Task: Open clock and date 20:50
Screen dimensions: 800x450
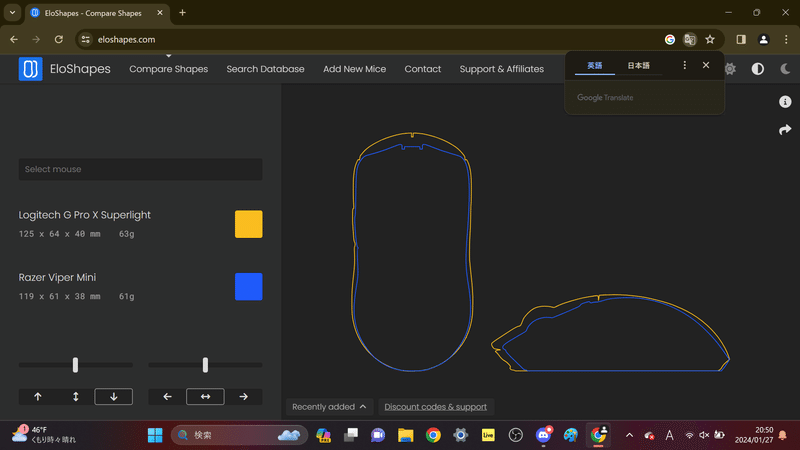Action: [x=754, y=435]
